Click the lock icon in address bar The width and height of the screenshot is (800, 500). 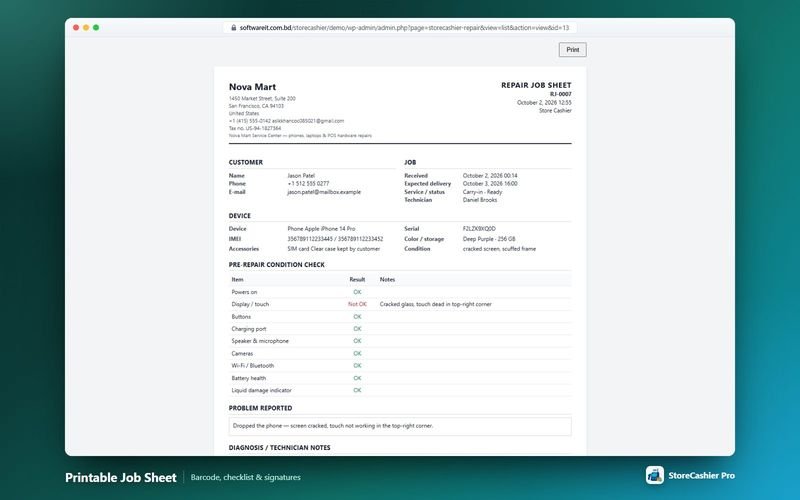(234, 28)
